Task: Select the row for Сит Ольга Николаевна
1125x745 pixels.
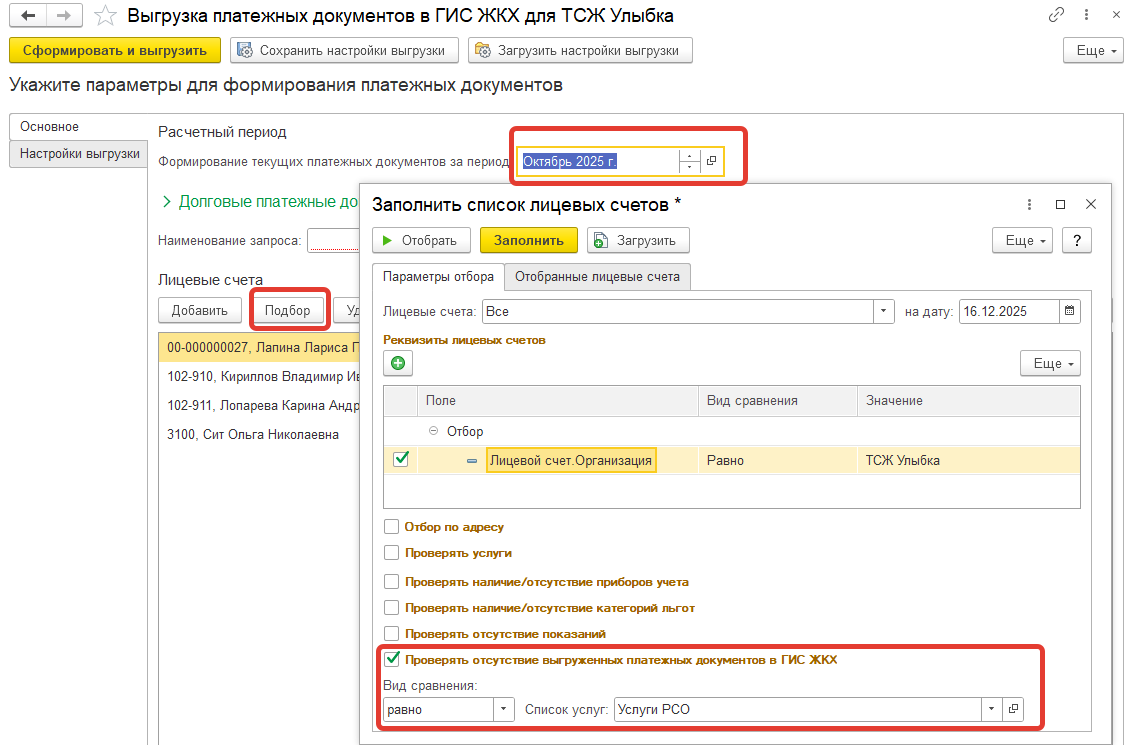Action: [253, 435]
